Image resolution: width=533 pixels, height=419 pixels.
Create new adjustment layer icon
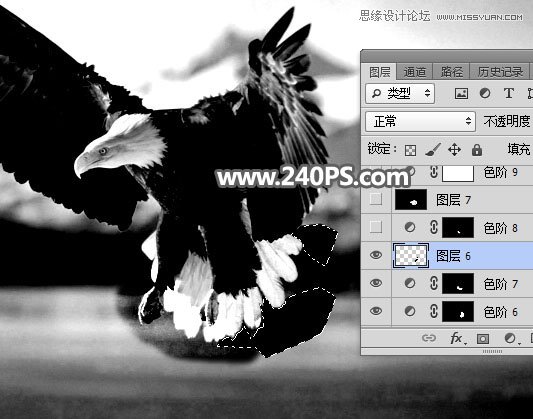click(510, 338)
